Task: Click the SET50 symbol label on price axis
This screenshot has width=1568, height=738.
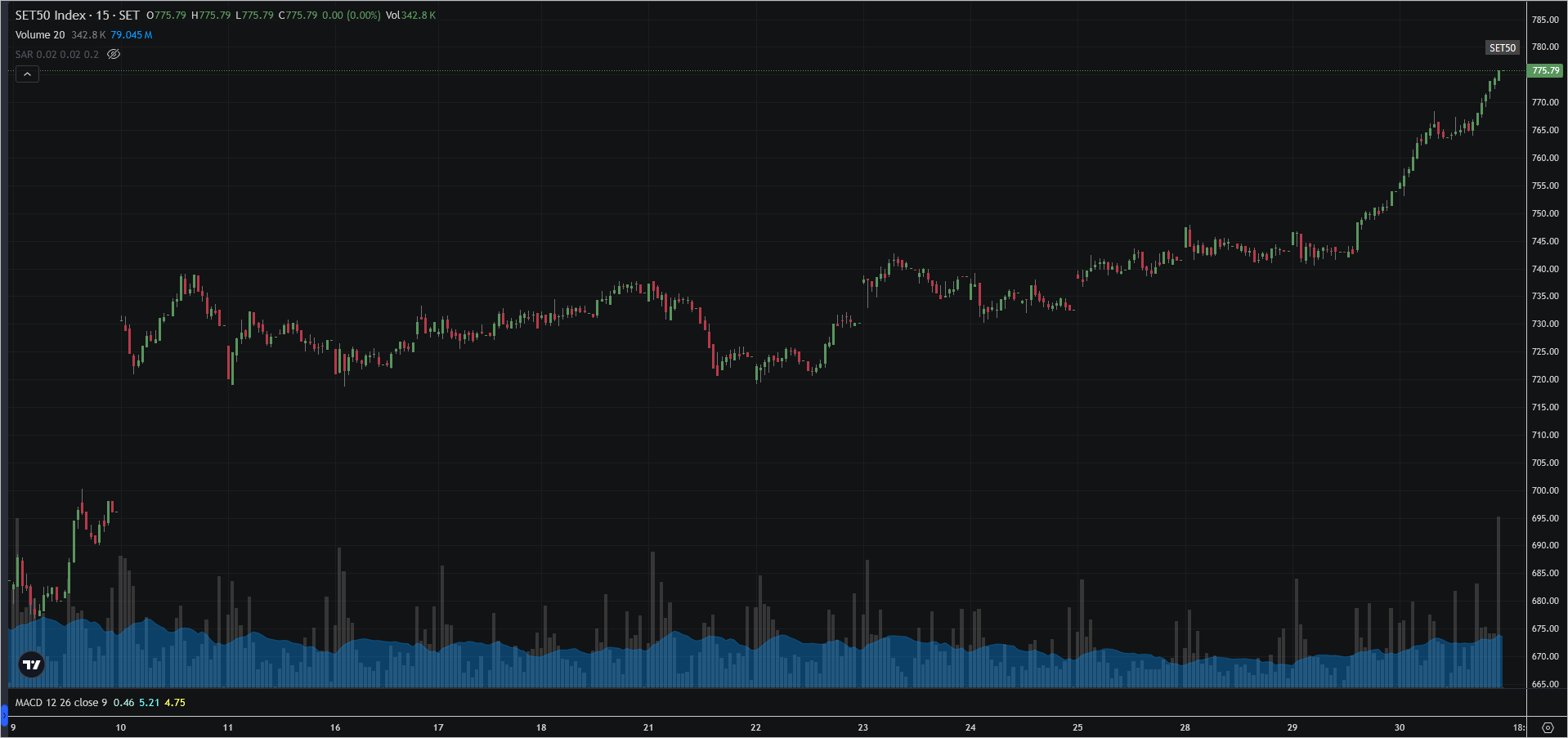Action: click(x=1503, y=48)
